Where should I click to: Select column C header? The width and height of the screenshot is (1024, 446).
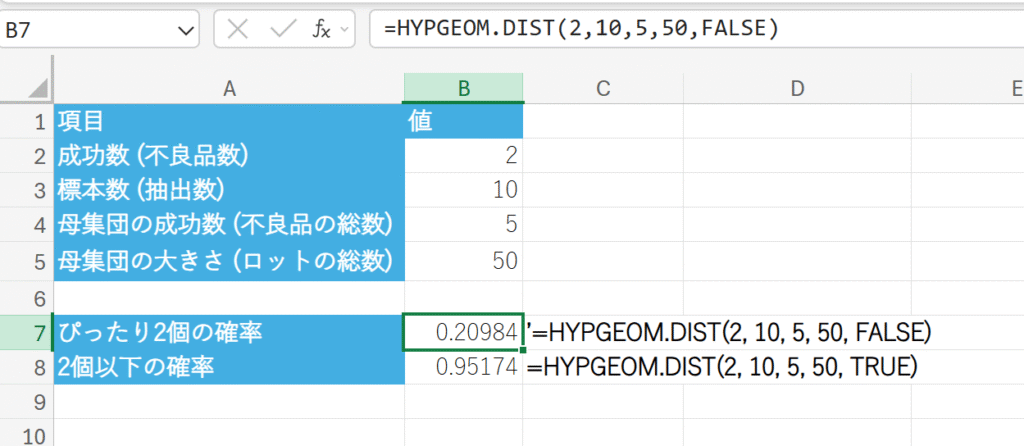[602, 88]
